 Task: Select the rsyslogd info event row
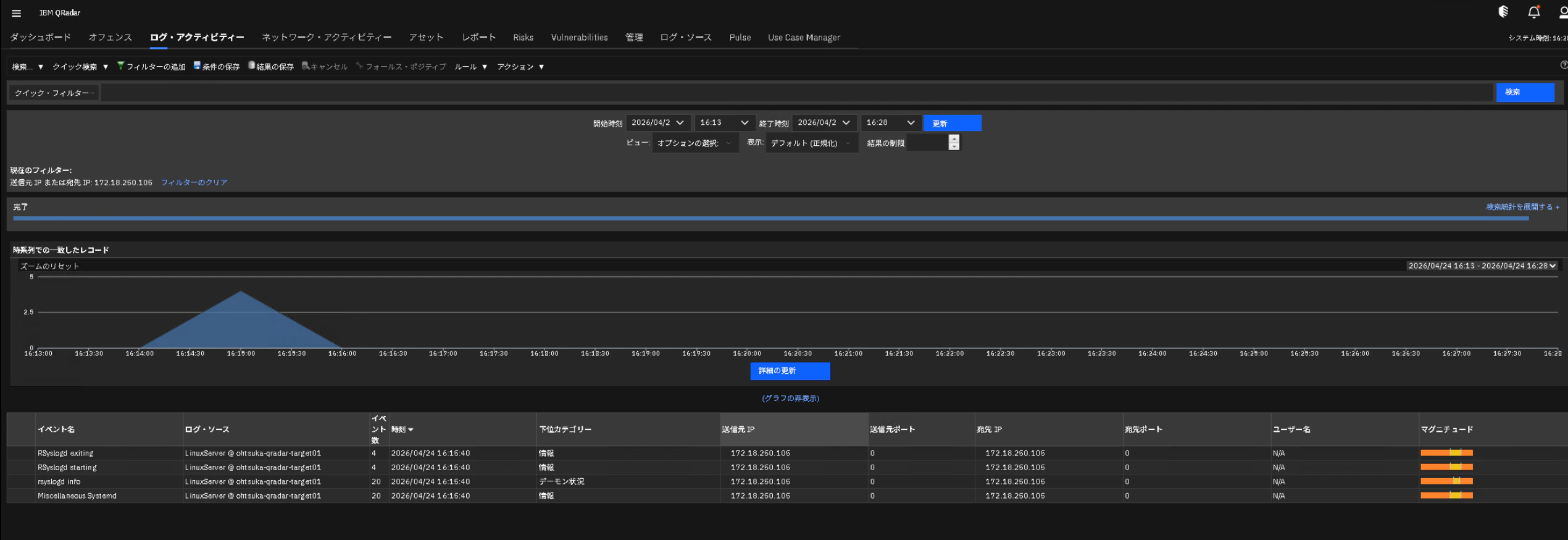(787, 481)
